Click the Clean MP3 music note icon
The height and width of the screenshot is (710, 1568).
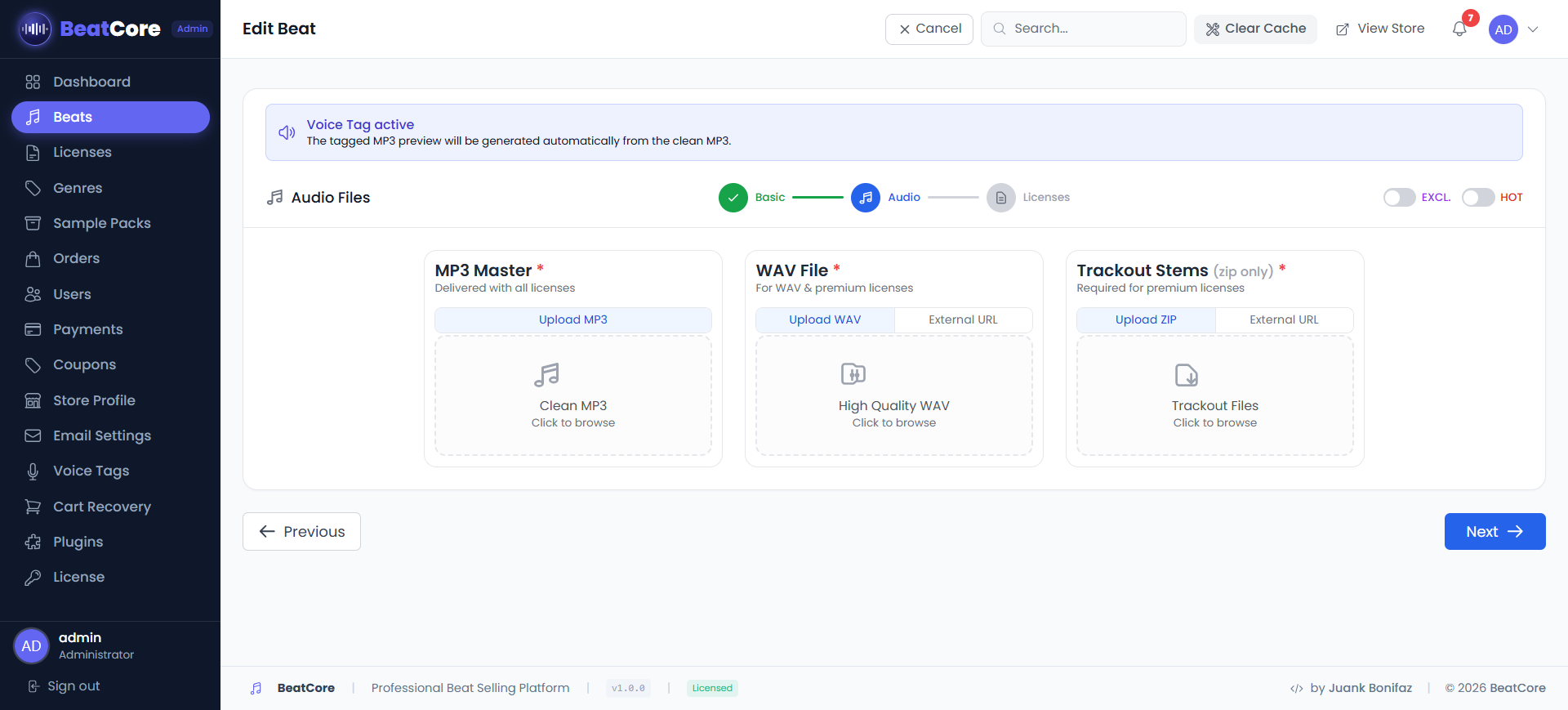pyautogui.click(x=546, y=375)
